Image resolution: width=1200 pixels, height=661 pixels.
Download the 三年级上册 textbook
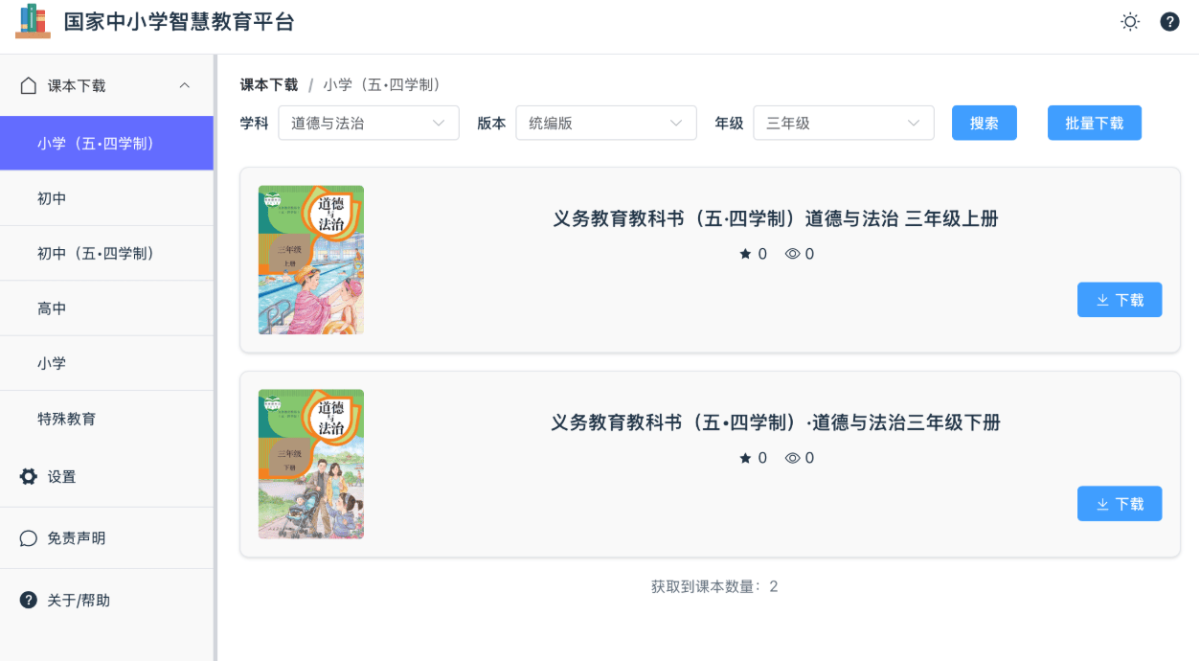(x=1119, y=300)
